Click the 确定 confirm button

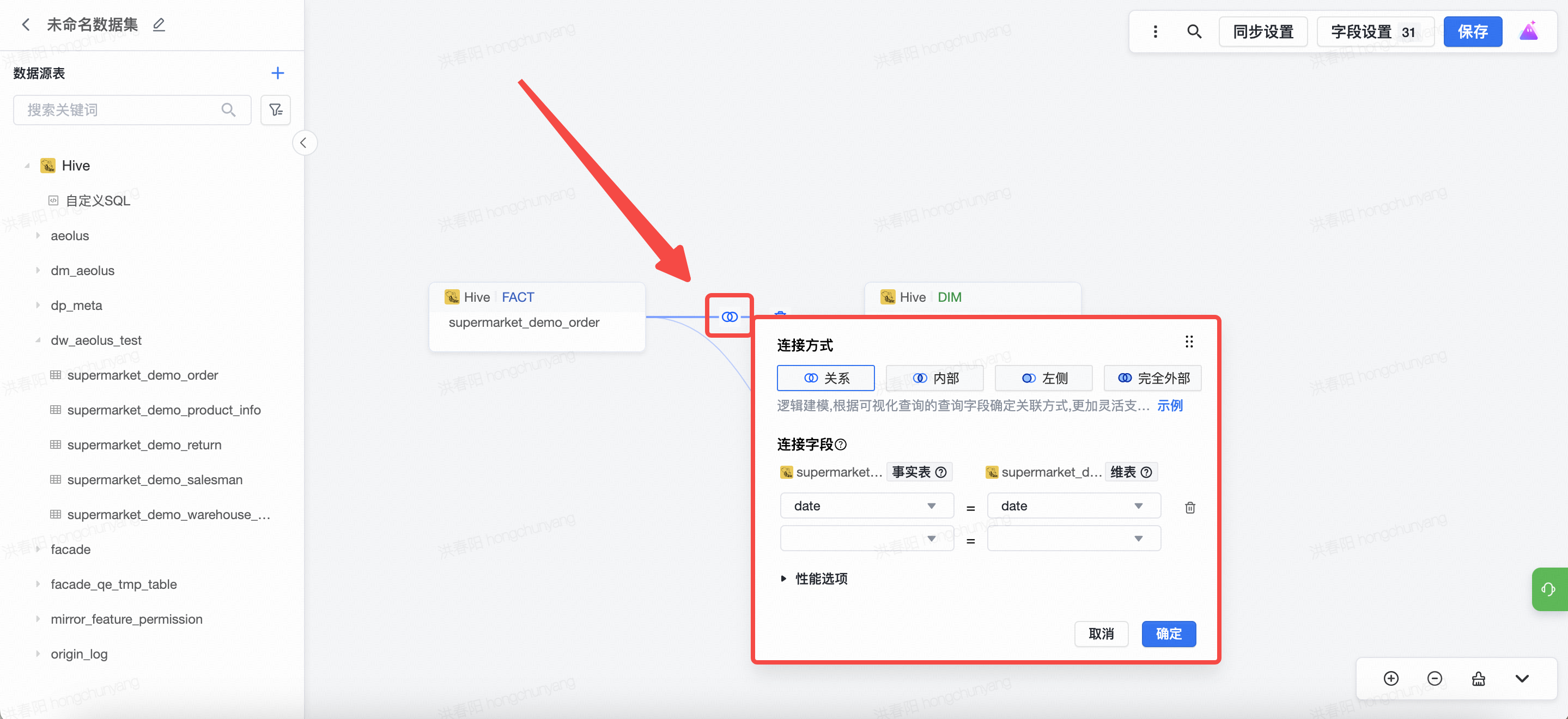(1168, 634)
